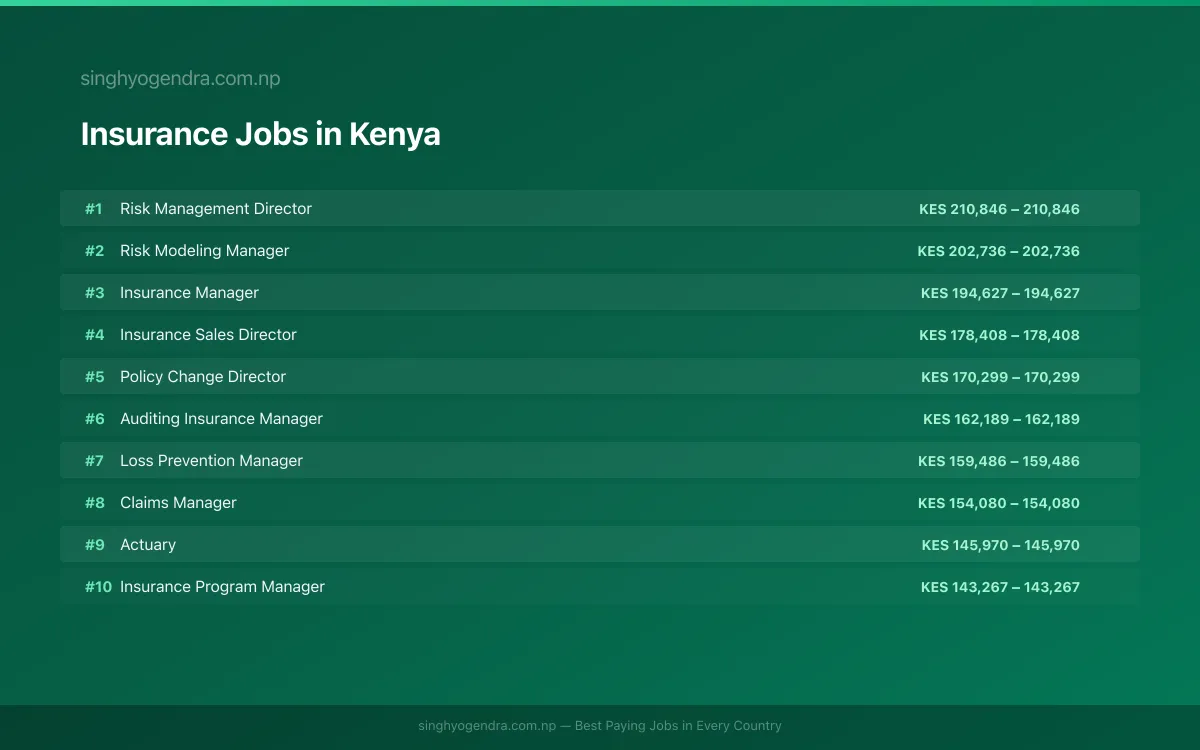Click salary 'KES 210,846 – 210,846'
Viewport: 1200px width, 750px height.
999,209
